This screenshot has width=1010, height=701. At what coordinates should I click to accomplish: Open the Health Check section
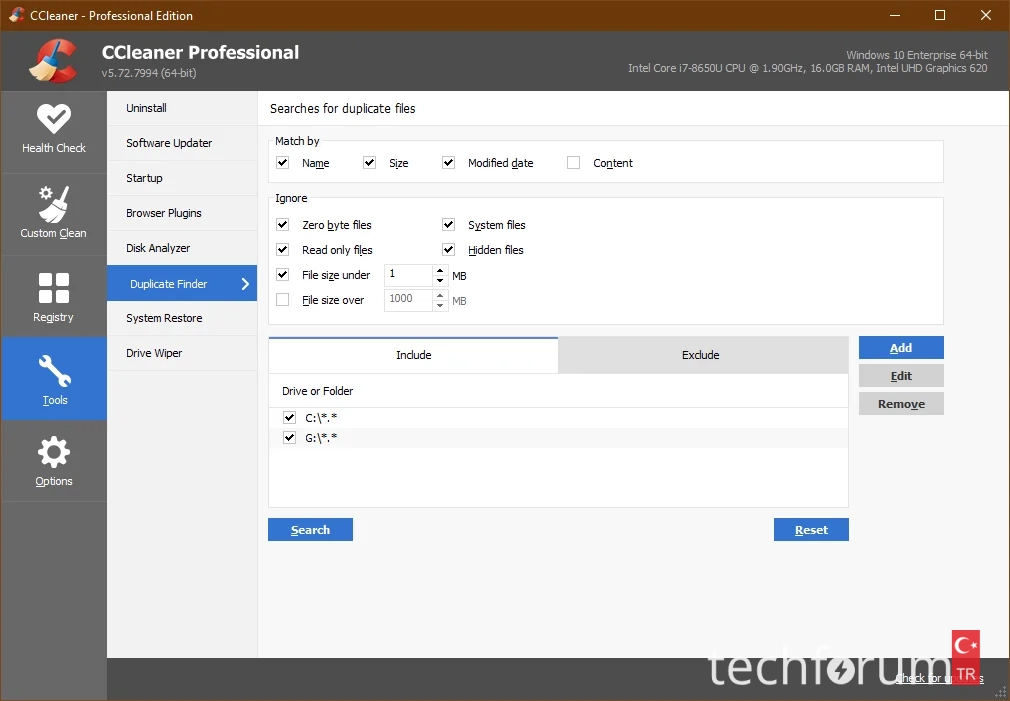tap(53, 131)
